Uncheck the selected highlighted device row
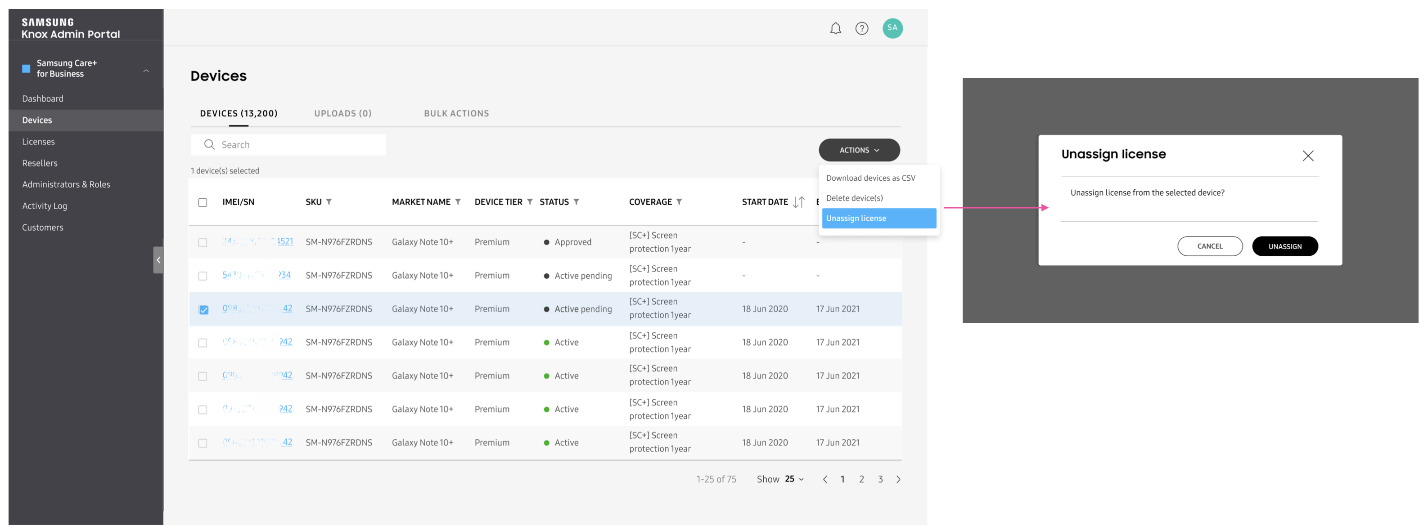The height and width of the screenshot is (531, 1428). tap(203, 309)
